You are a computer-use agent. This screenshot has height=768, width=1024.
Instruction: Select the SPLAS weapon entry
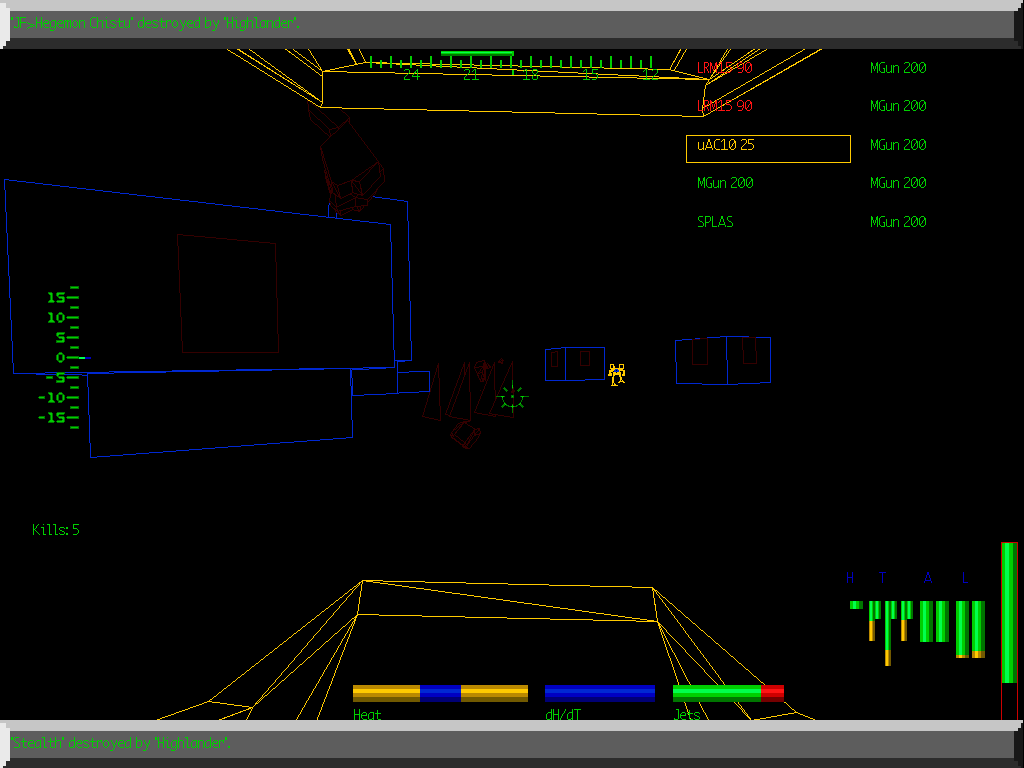point(715,222)
